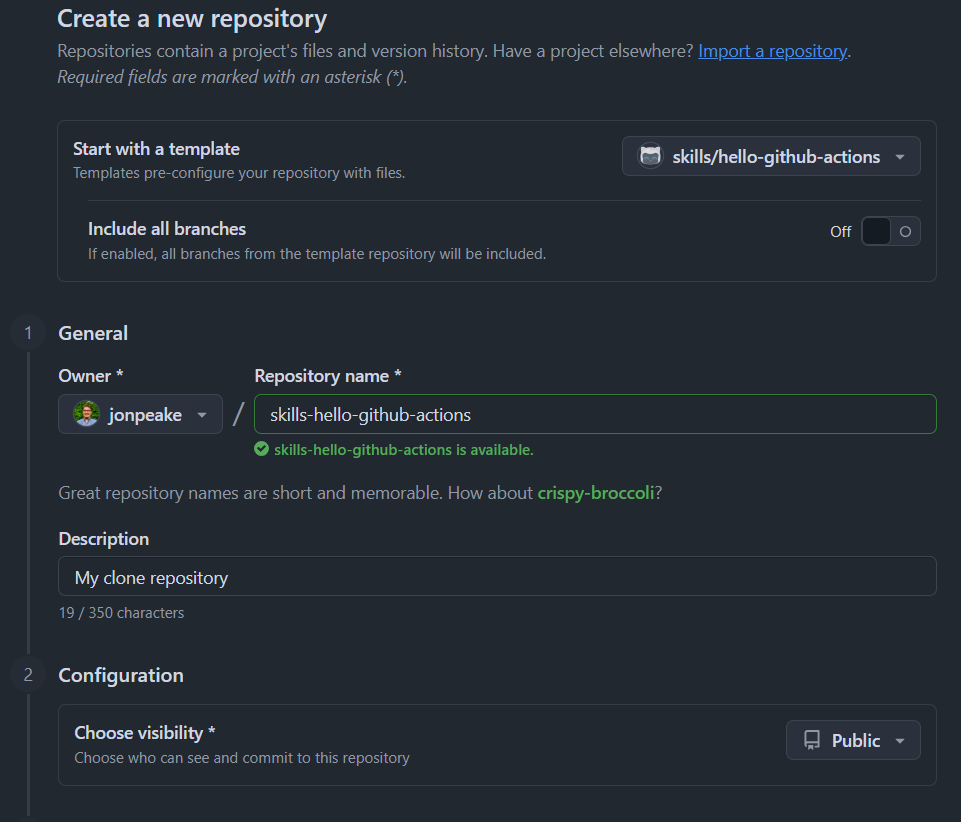The height and width of the screenshot is (822, 961).
Task: Enable the Include all branches toggle
Action: (890, 231)
